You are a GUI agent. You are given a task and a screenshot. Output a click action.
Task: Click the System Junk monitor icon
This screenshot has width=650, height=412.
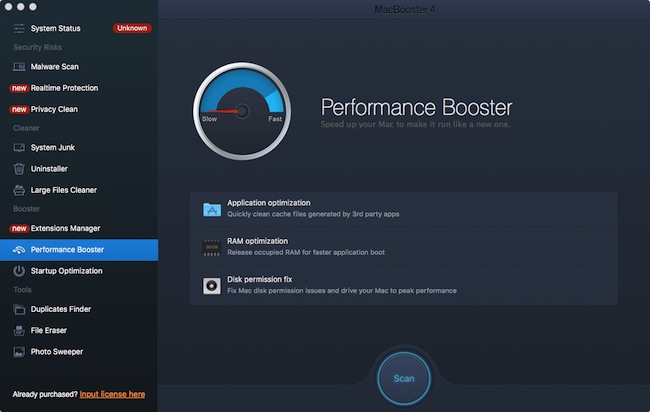[x=19, y=148]
